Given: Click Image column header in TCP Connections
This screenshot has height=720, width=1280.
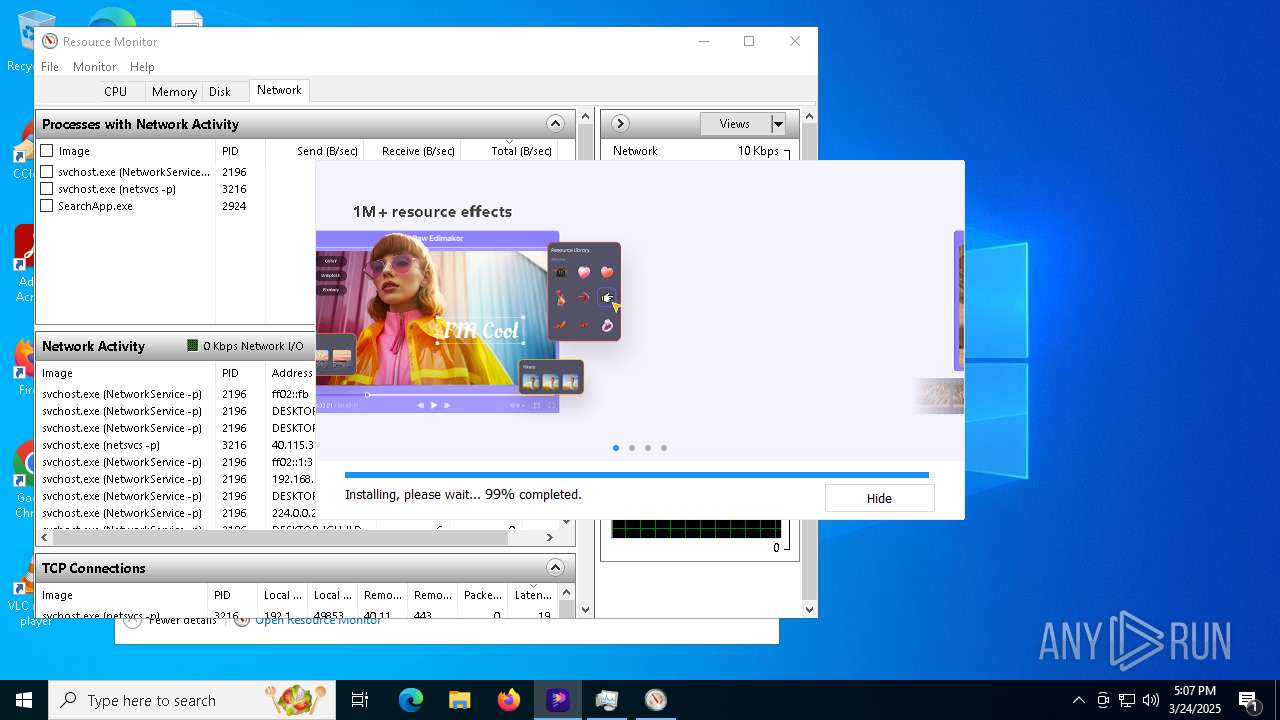Looking at the screenshot, I should 122,595.
